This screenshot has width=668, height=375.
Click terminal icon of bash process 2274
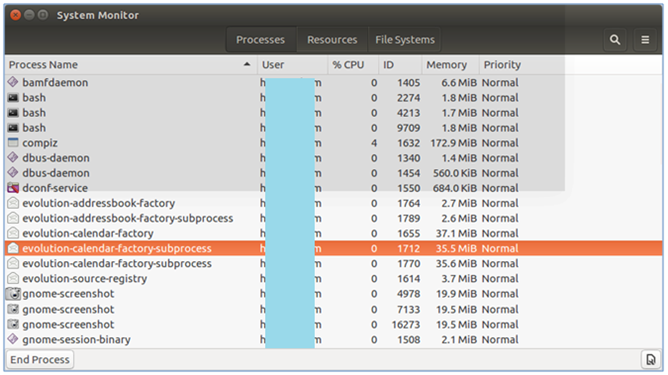(x=13, y=98)
